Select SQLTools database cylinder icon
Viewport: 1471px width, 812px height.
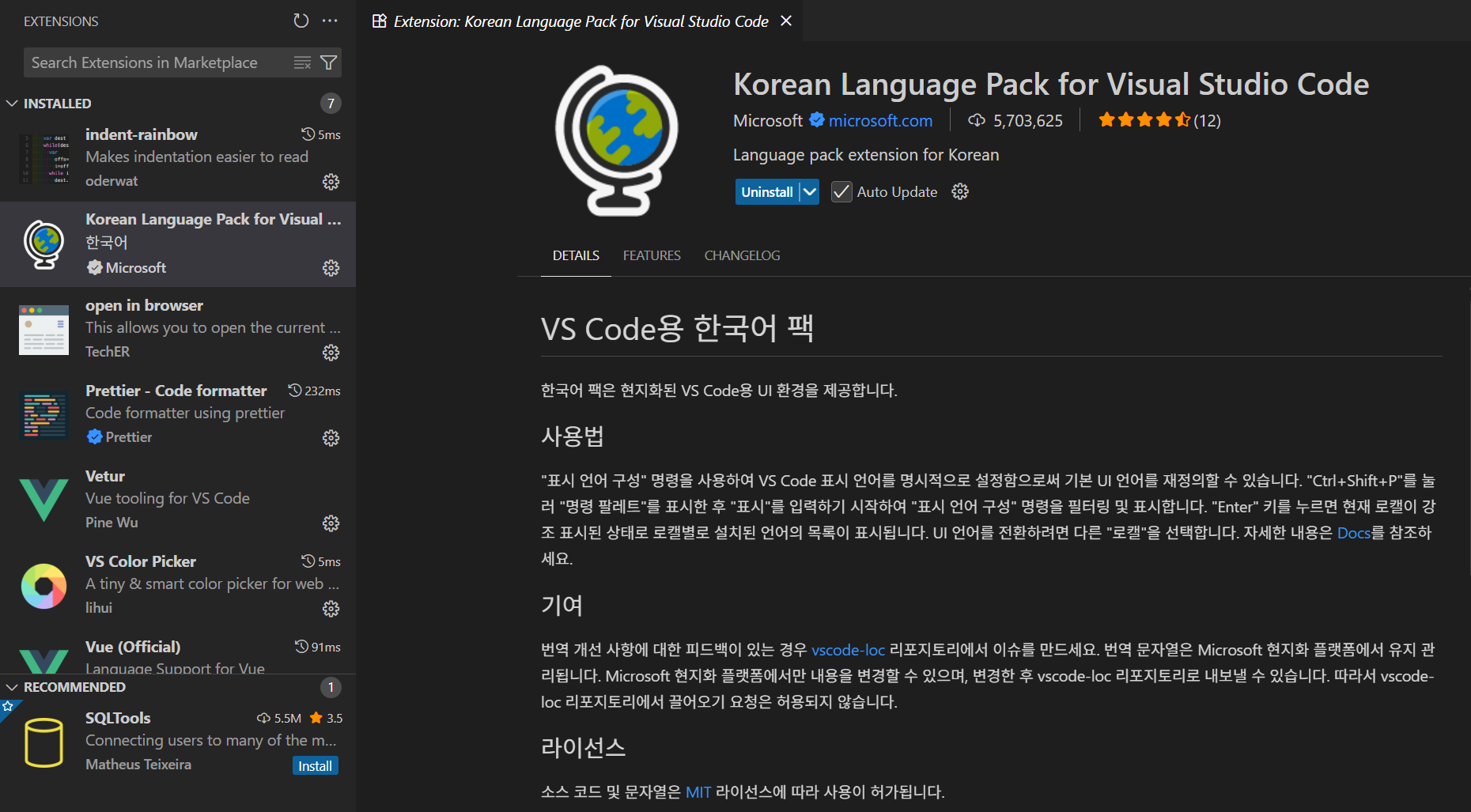44,742
